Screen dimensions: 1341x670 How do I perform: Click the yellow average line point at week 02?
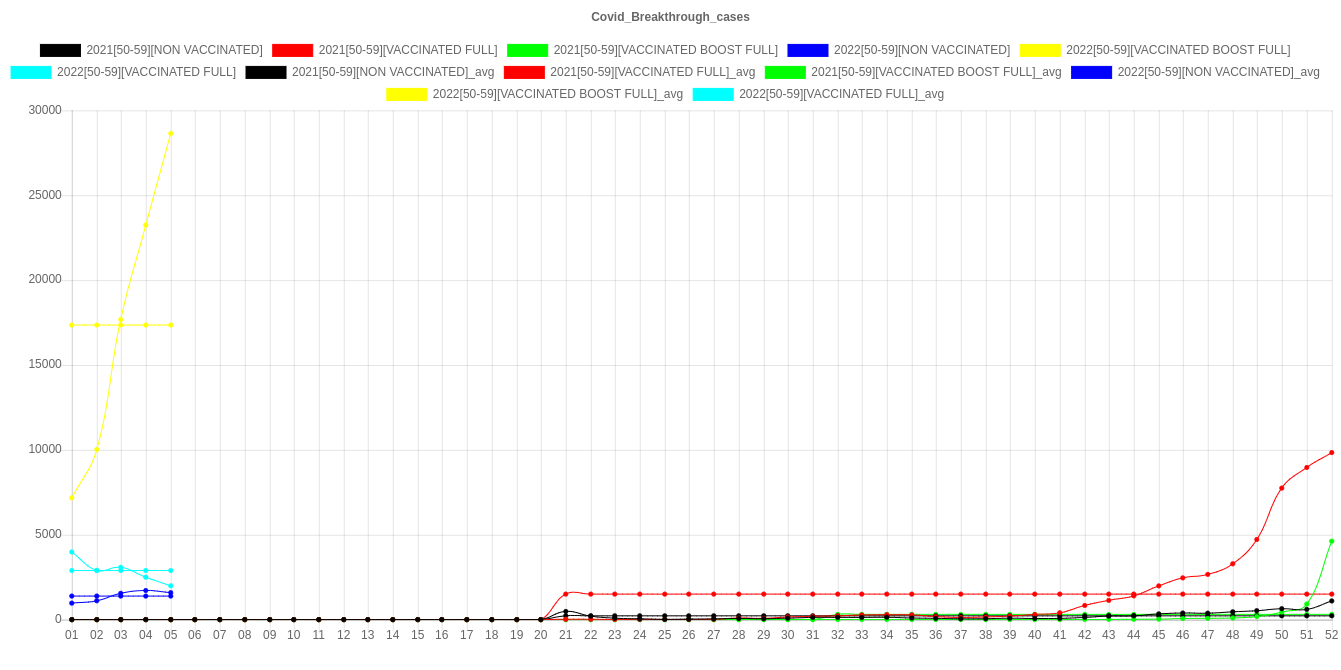[97, 325]
